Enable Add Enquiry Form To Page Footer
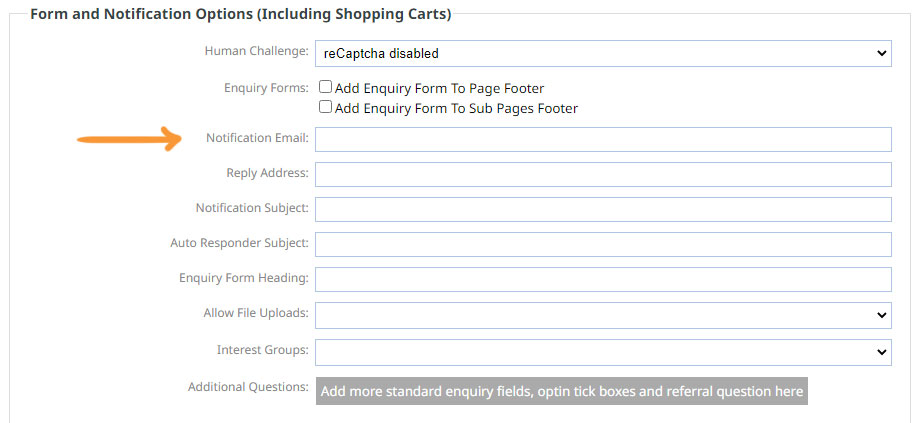The image size is (914, 423). pos(325,88)
